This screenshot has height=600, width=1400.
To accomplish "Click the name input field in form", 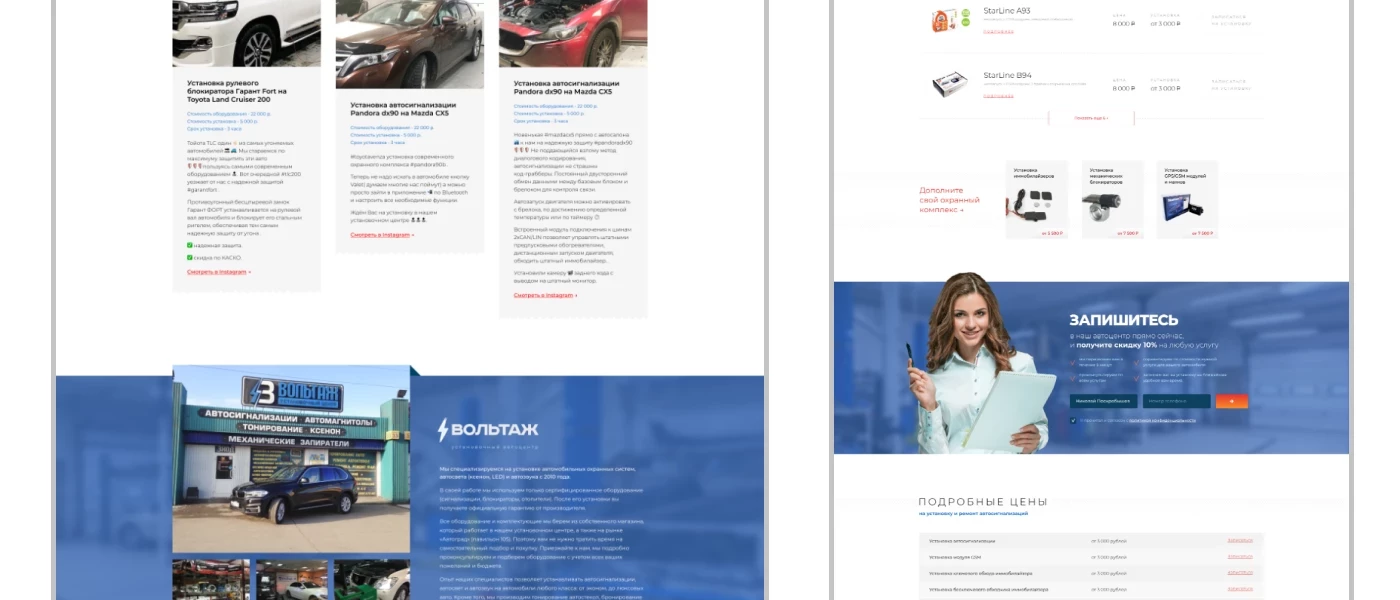I will pos(1103,401).
